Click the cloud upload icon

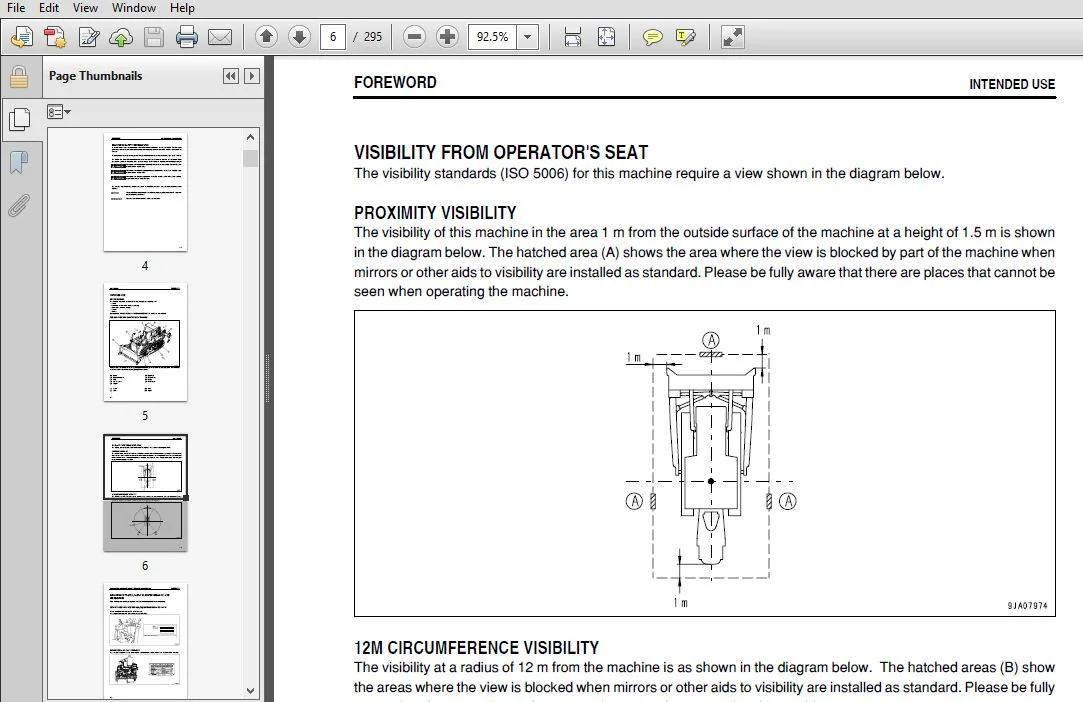click(x=121, y=37)
